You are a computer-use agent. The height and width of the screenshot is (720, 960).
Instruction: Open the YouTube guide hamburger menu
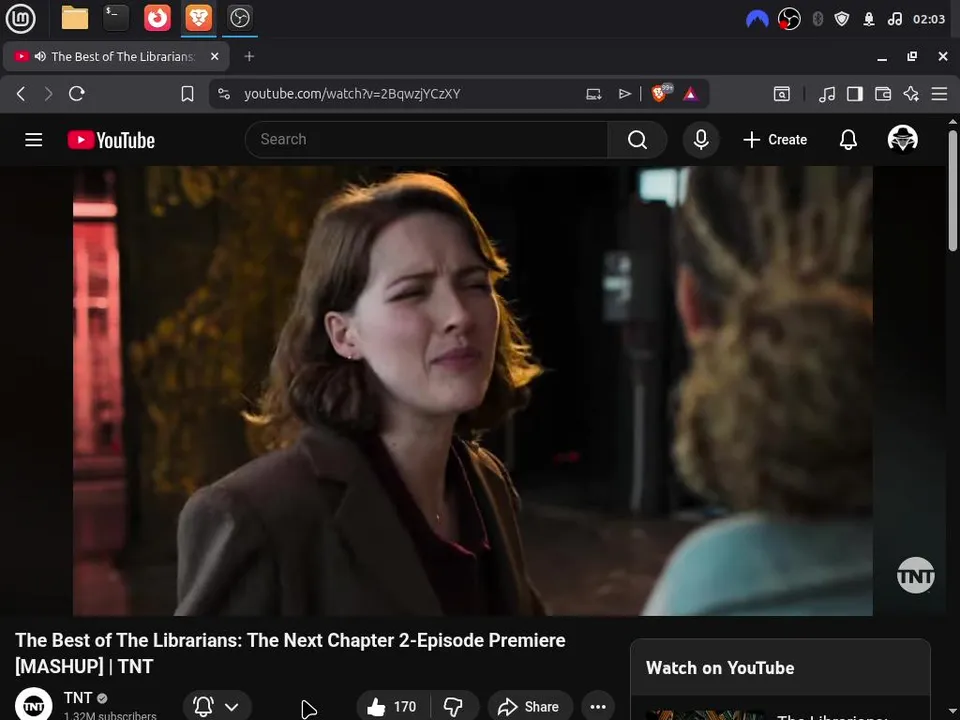click(34, 140)
